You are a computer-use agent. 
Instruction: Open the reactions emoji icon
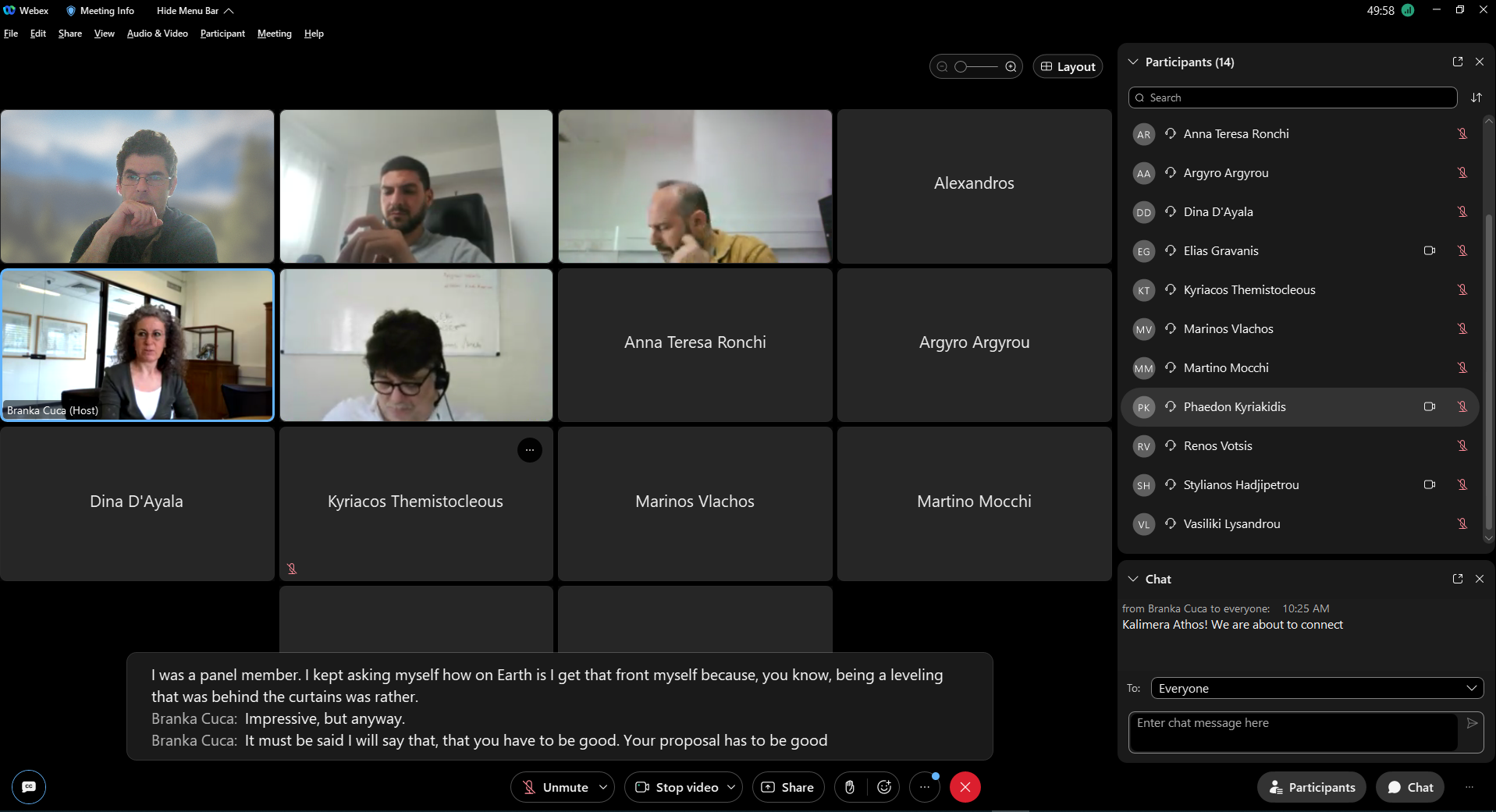(x=884, y=787)
